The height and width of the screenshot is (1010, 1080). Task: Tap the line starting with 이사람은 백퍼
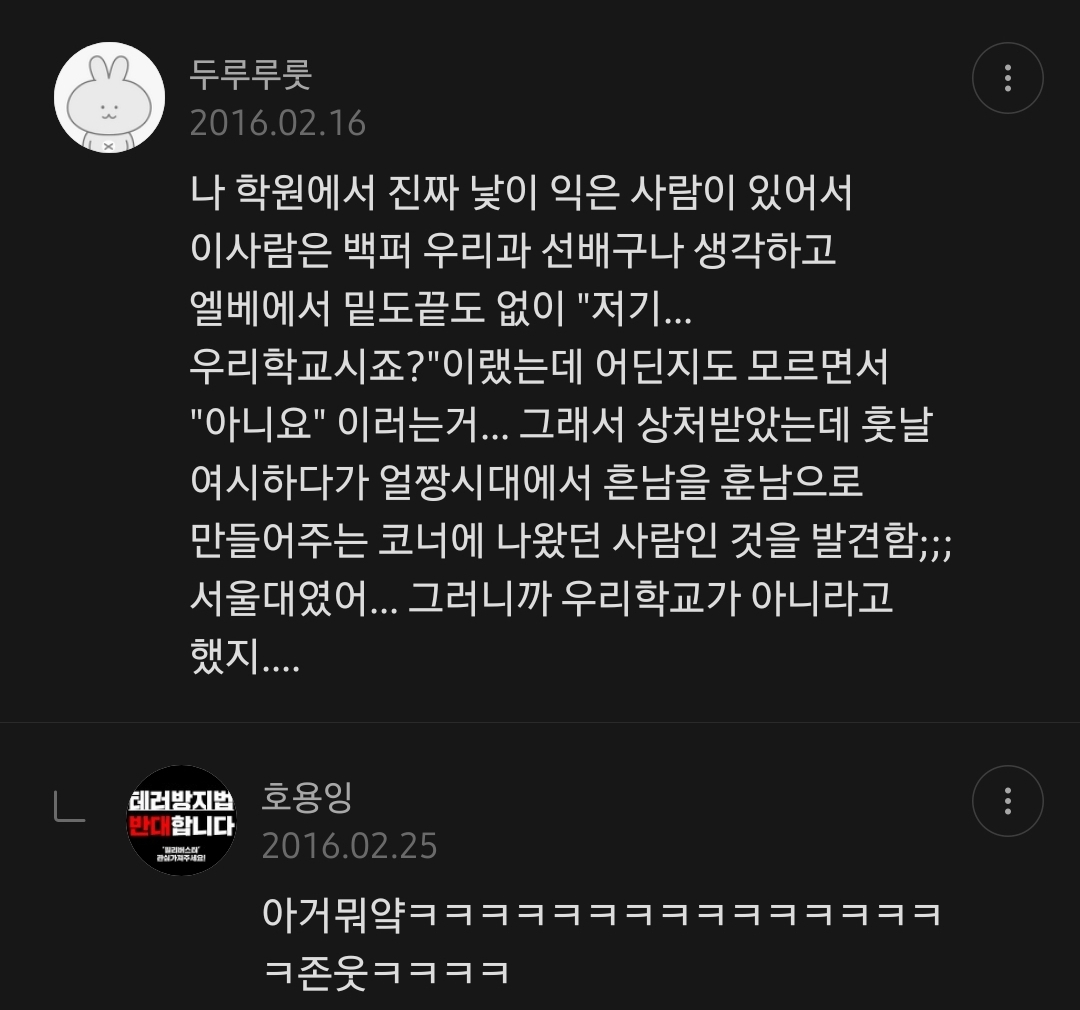(513, 250)
